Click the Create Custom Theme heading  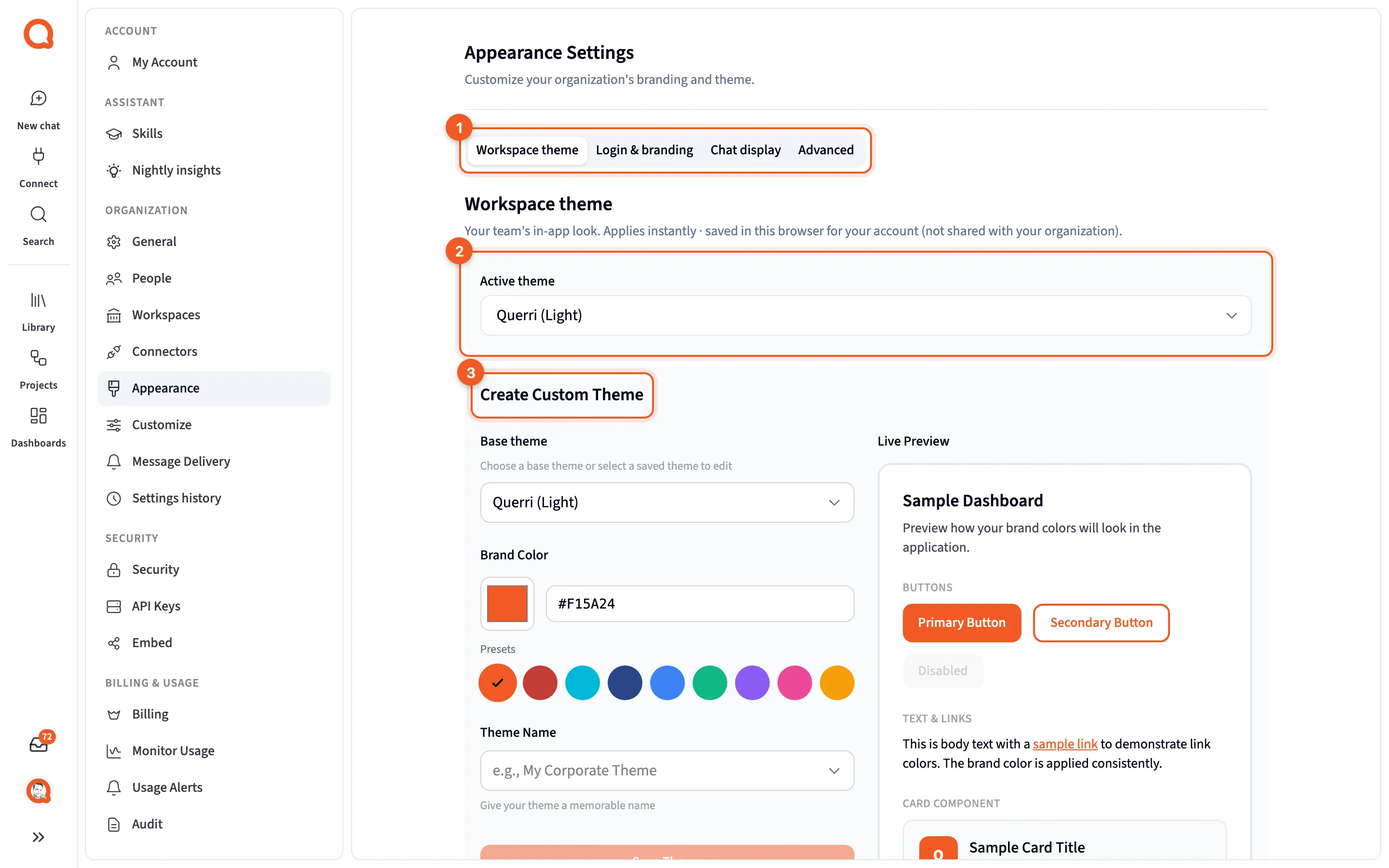561,395
